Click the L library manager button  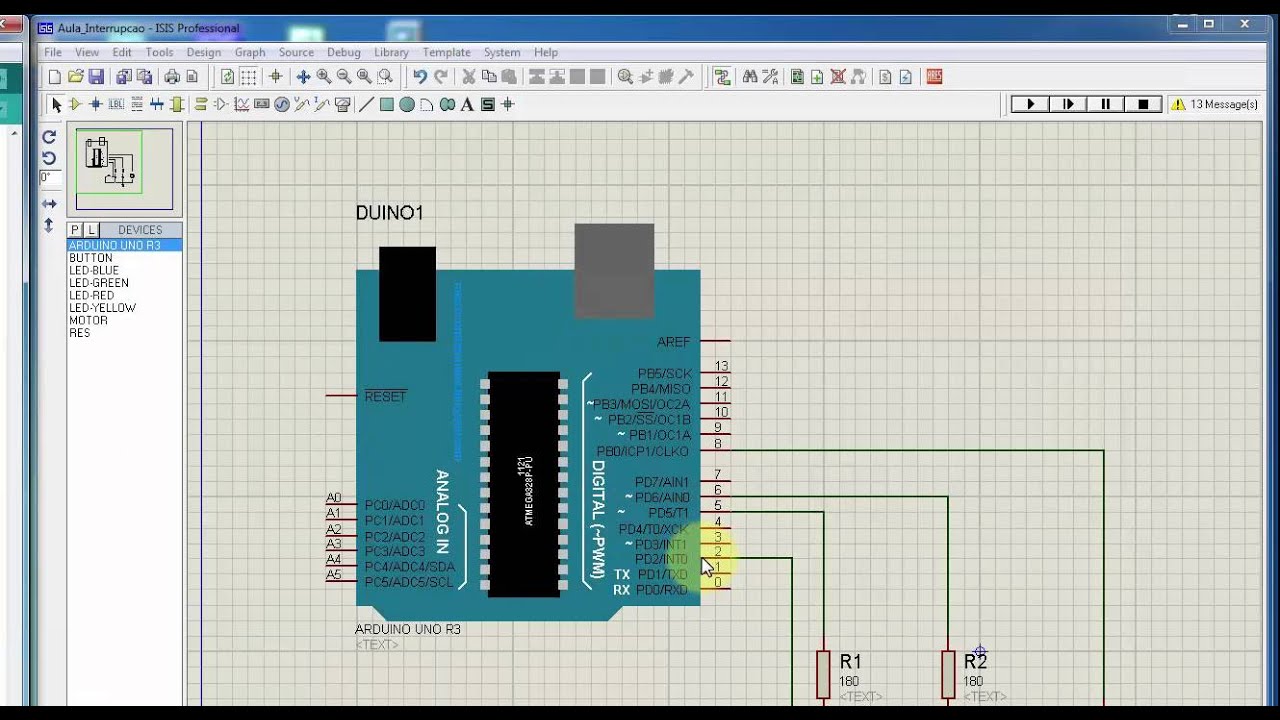click(x=91, y=230)
